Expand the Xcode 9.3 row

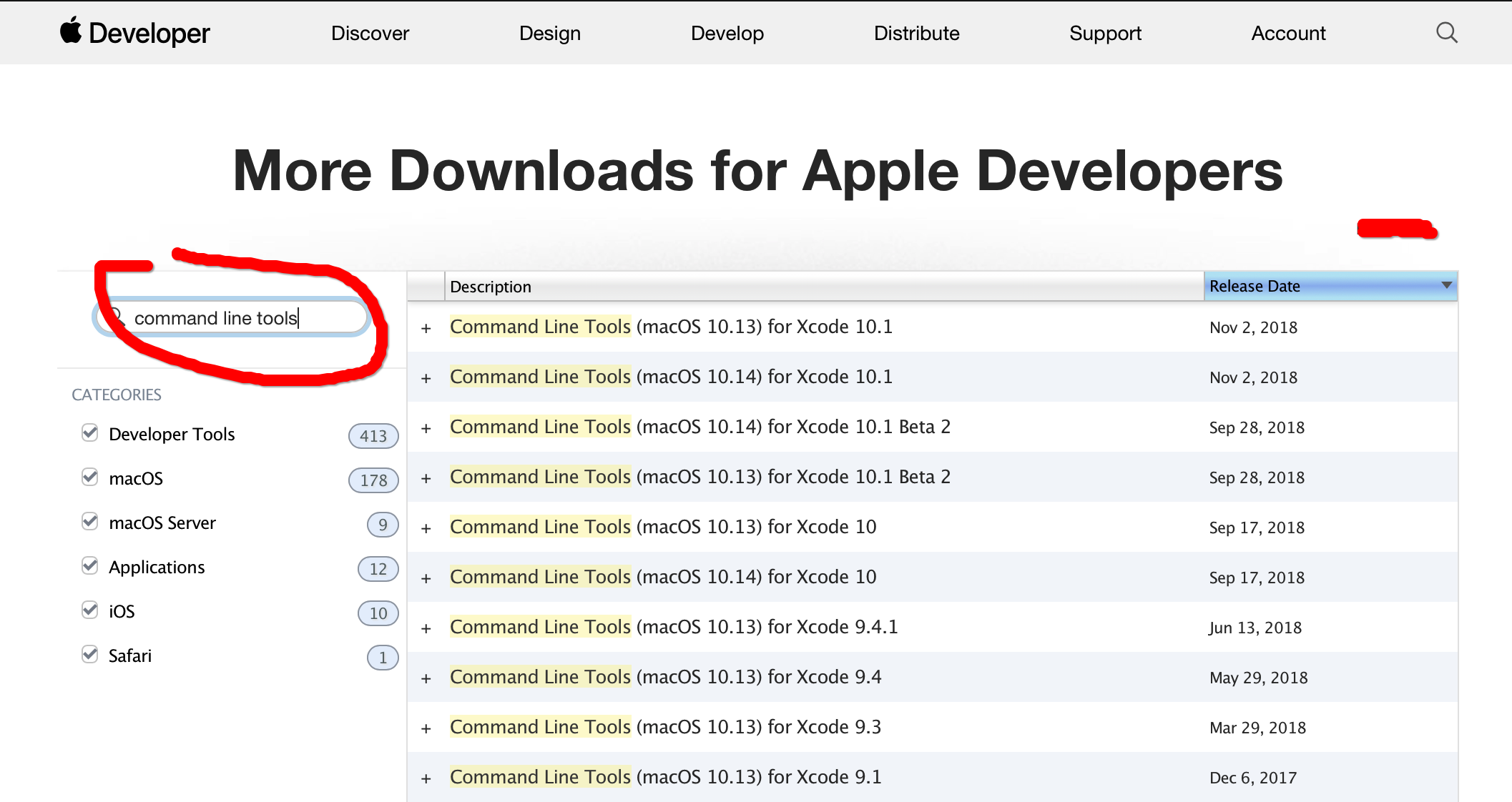(x=426, y=728)
